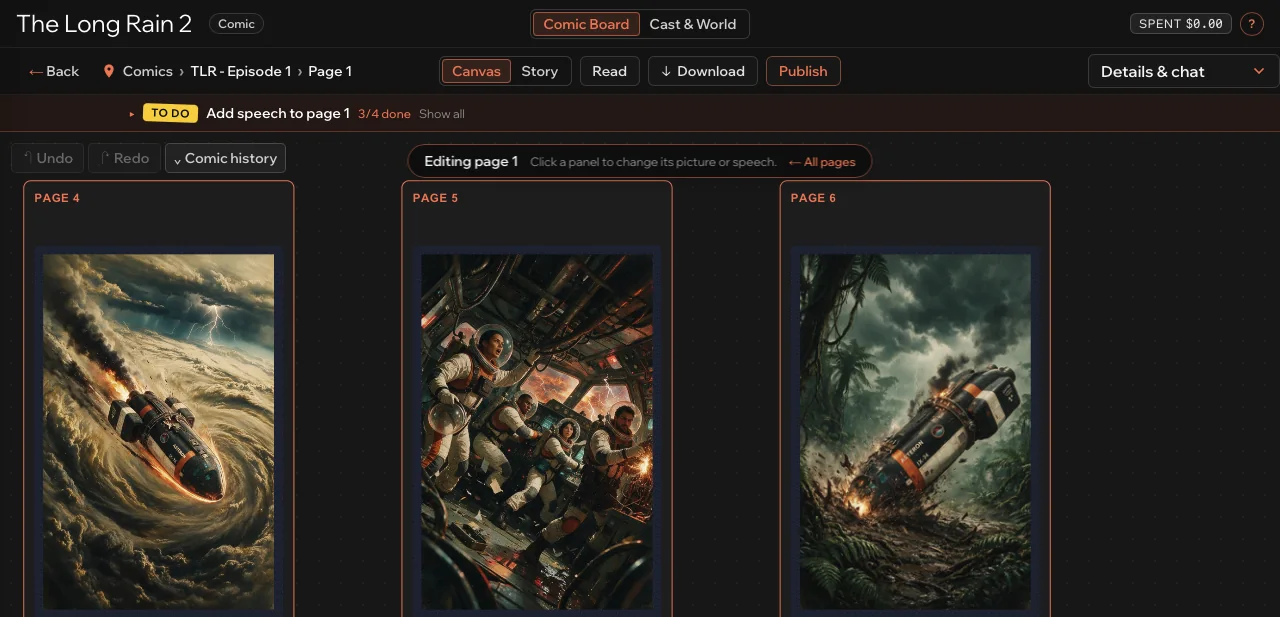This screenshot has width=1280, height=617.
Task: Switch to the Comic Board tab
Action: 586,24
